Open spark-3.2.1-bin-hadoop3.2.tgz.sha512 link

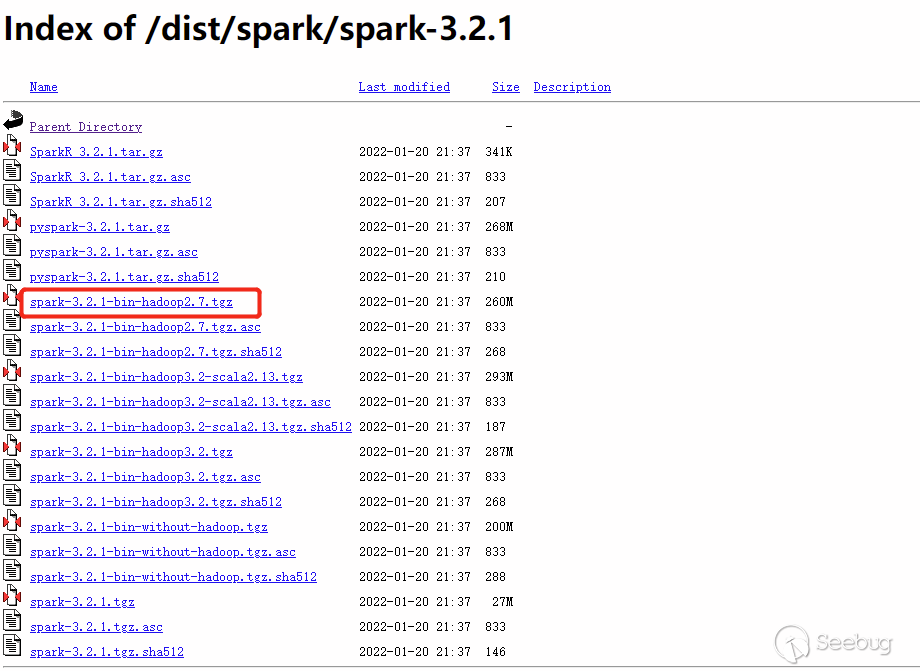(x=156, y=502)
